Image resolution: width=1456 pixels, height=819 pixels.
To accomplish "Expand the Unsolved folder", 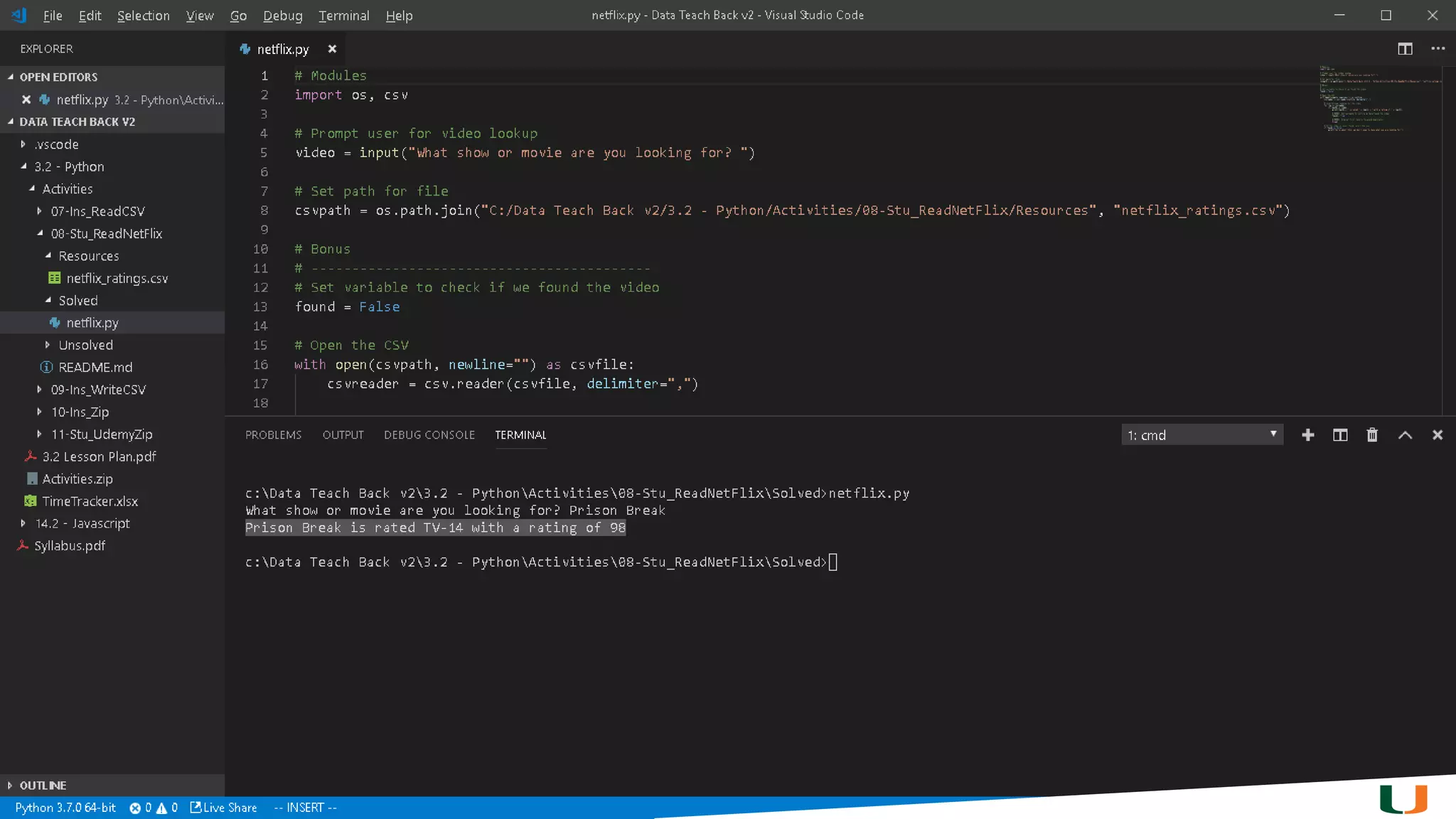I will tap(85, 345).
